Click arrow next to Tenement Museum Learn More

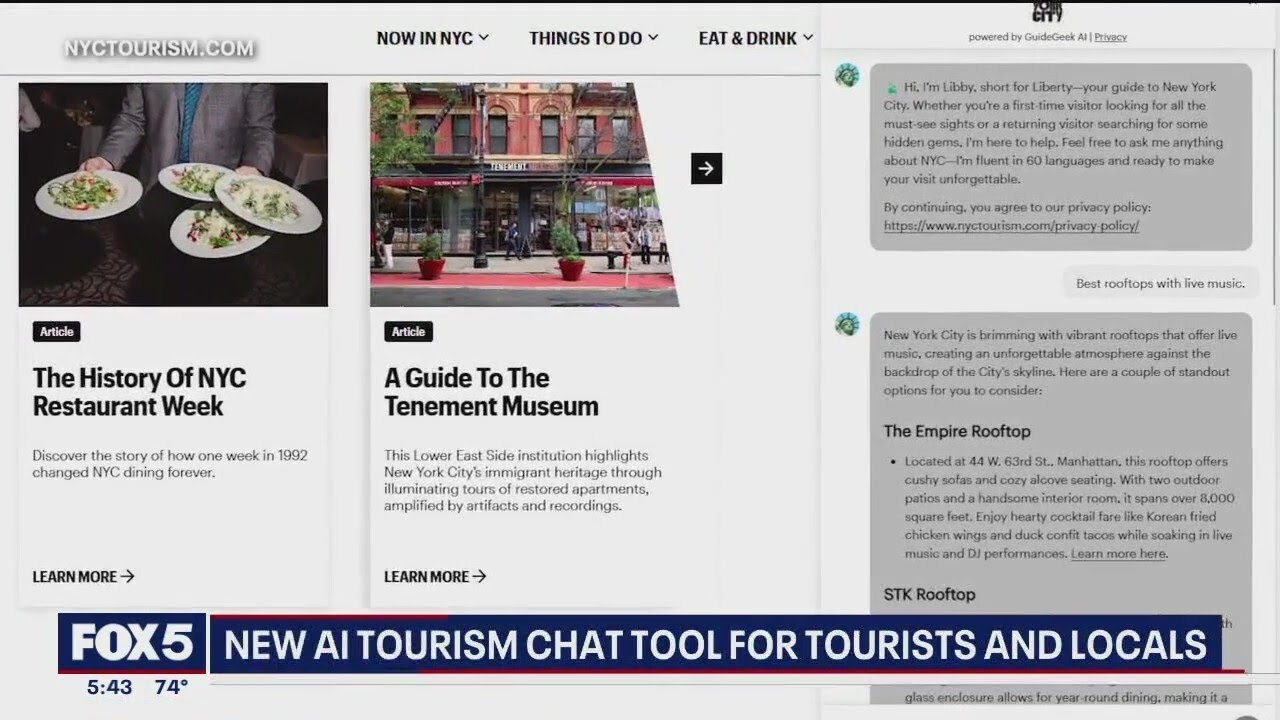click(x=479, y=576)
